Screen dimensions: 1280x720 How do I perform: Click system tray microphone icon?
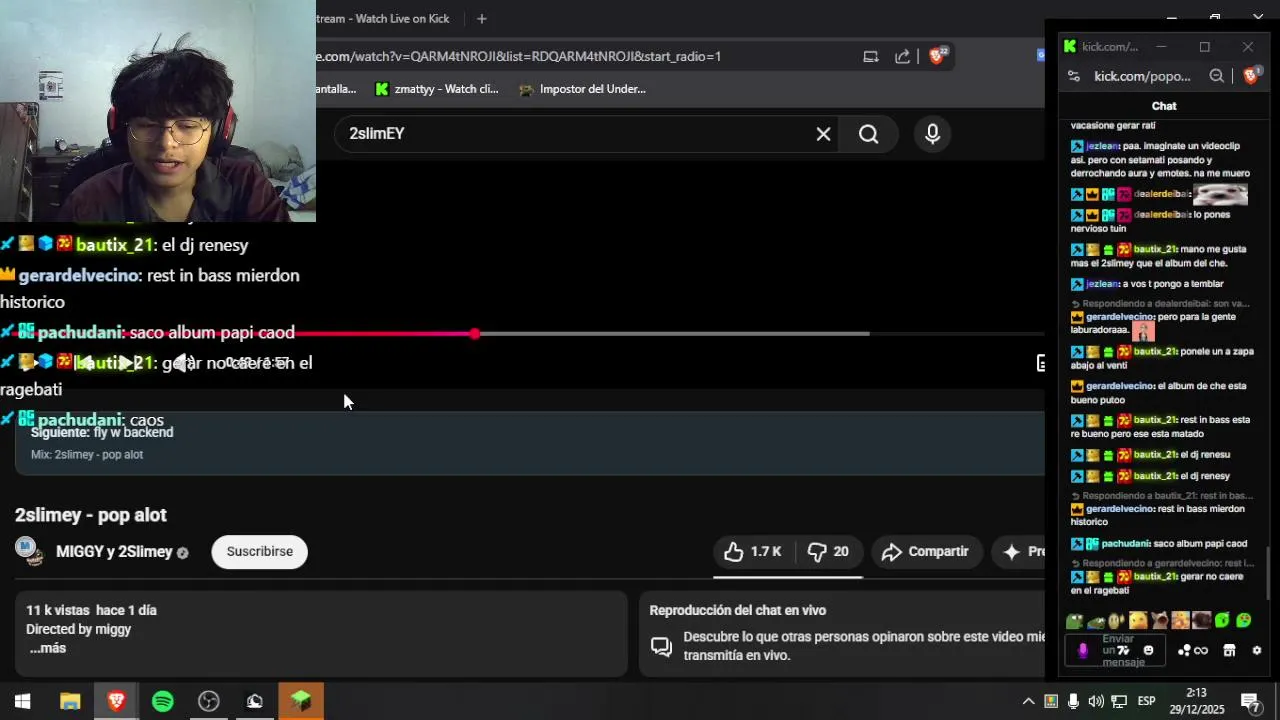pyautogui.click(x=1074, y=701)
